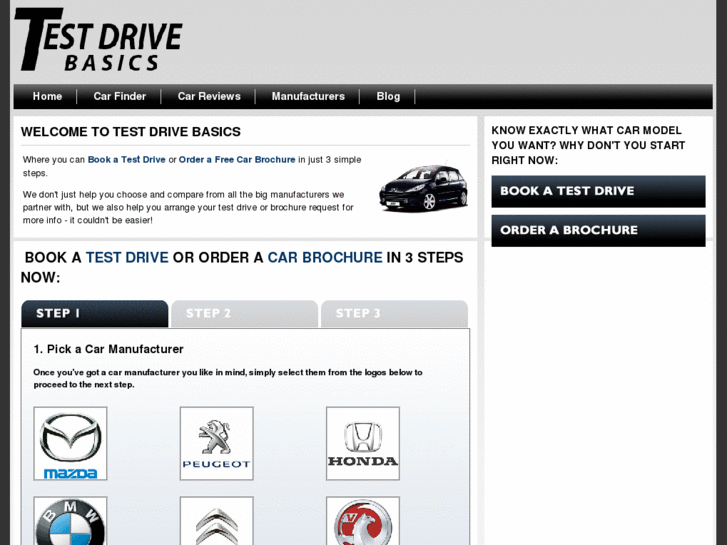727x545 pixels.
Task: Switch to the Step 3 tab
Action: [x=394, y=314]
